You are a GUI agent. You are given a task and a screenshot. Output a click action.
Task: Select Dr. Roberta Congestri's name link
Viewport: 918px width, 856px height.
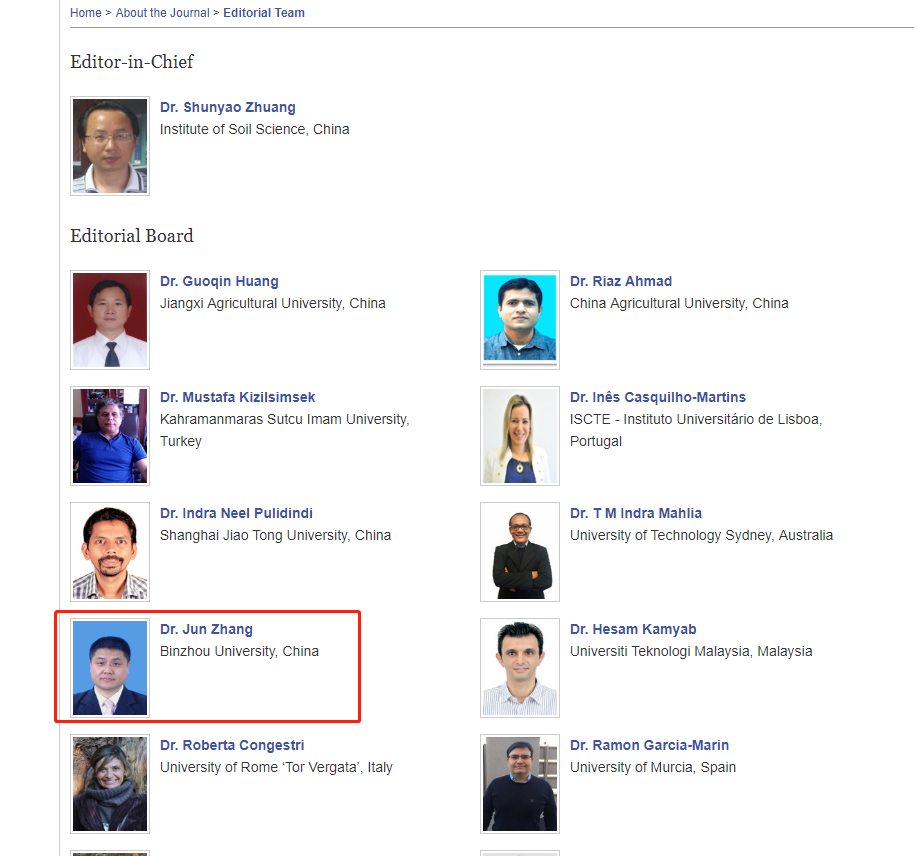(232, 745)
